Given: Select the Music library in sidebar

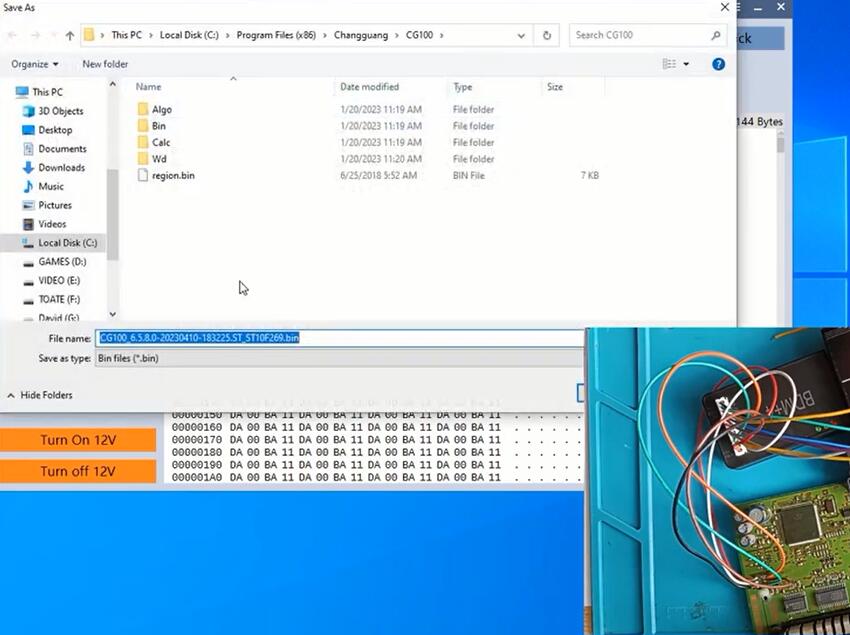Looking at the screenshot, I should click(50, 186).
